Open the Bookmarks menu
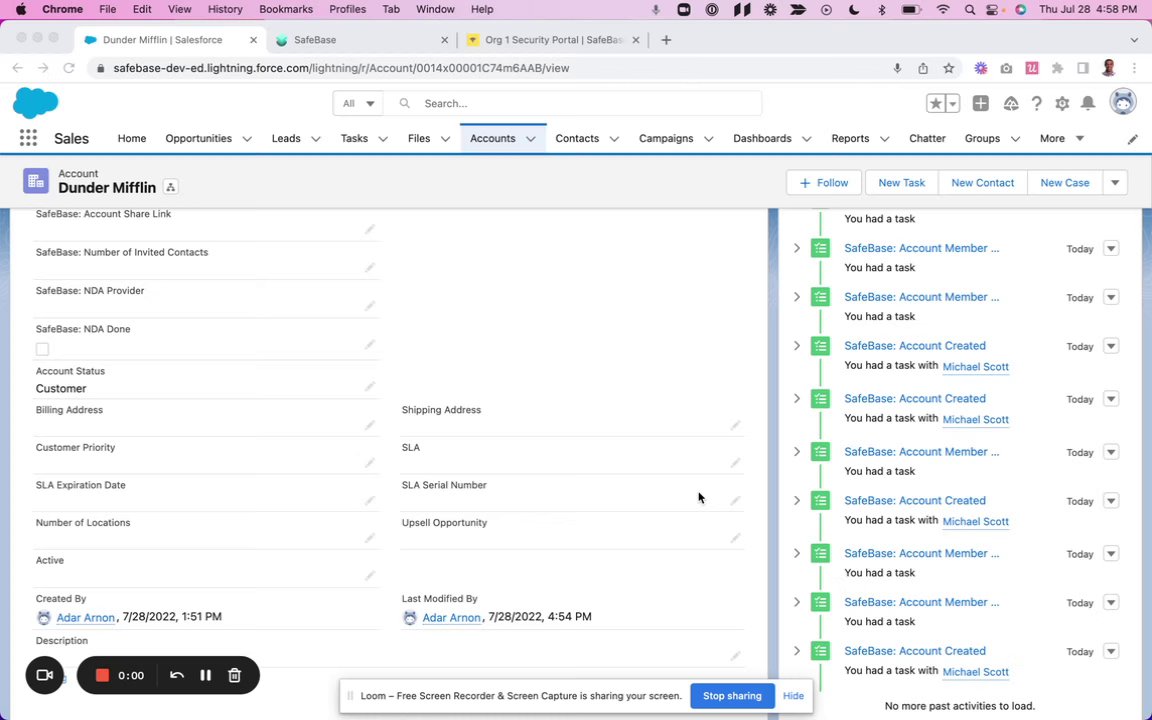The image size is (1152, 720). point(286,10)
